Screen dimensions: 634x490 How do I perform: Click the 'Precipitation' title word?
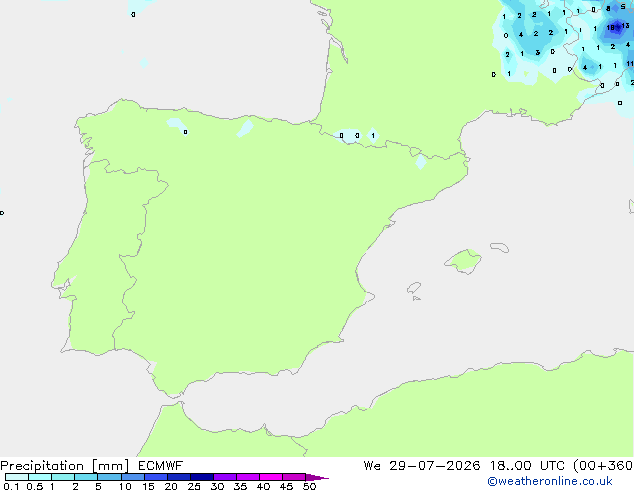pos(42,466)
